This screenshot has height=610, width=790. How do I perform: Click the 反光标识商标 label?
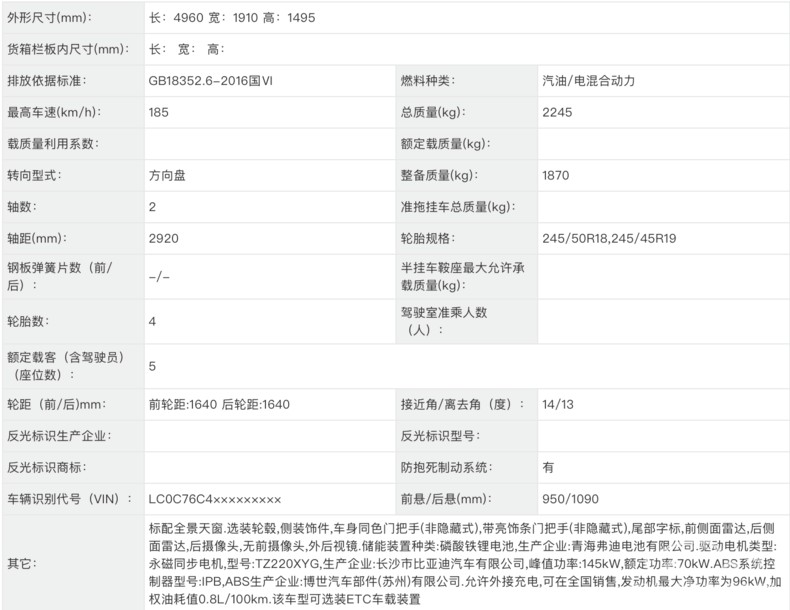(x=46, y=467)
